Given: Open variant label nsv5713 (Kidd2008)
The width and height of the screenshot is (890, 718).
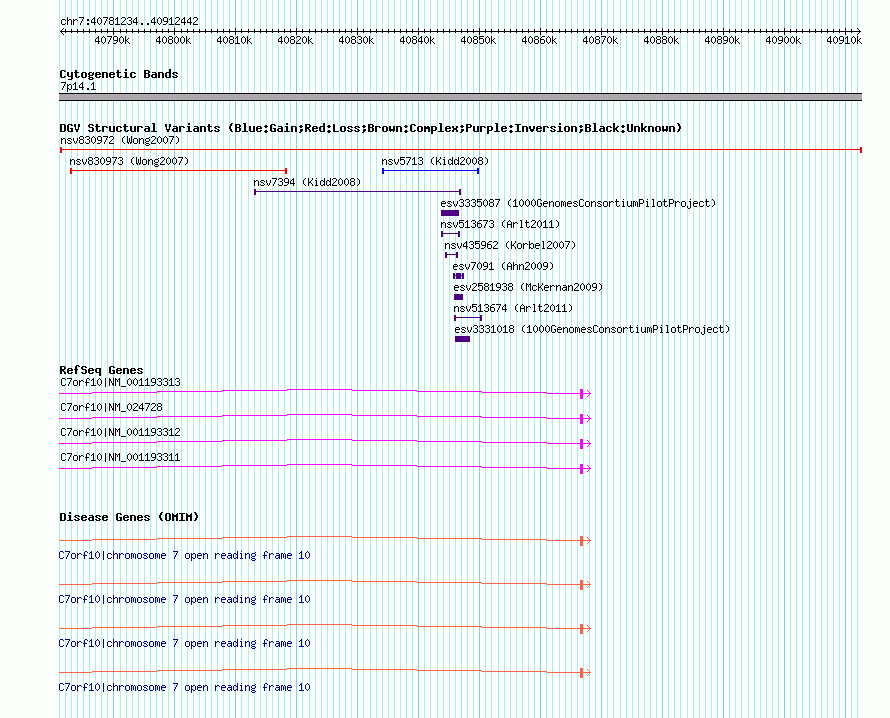Looking at the screenshot, I should pos(435,162).
